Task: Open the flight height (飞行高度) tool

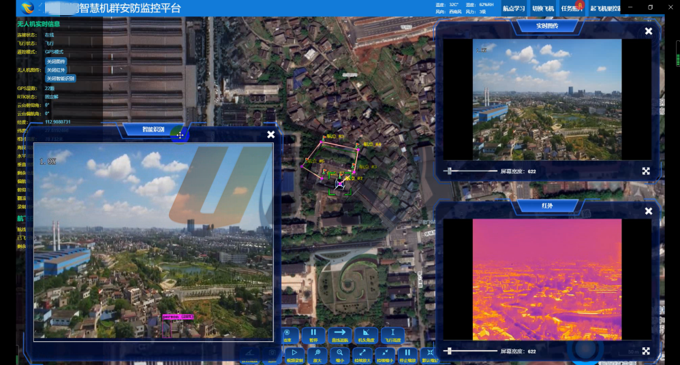Action: 392,335
